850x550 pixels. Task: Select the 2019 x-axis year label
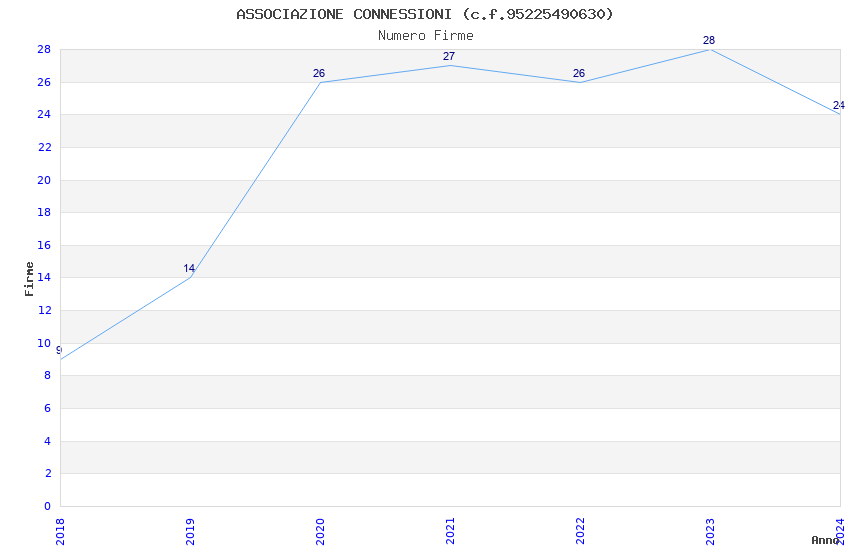pos(190,532)
